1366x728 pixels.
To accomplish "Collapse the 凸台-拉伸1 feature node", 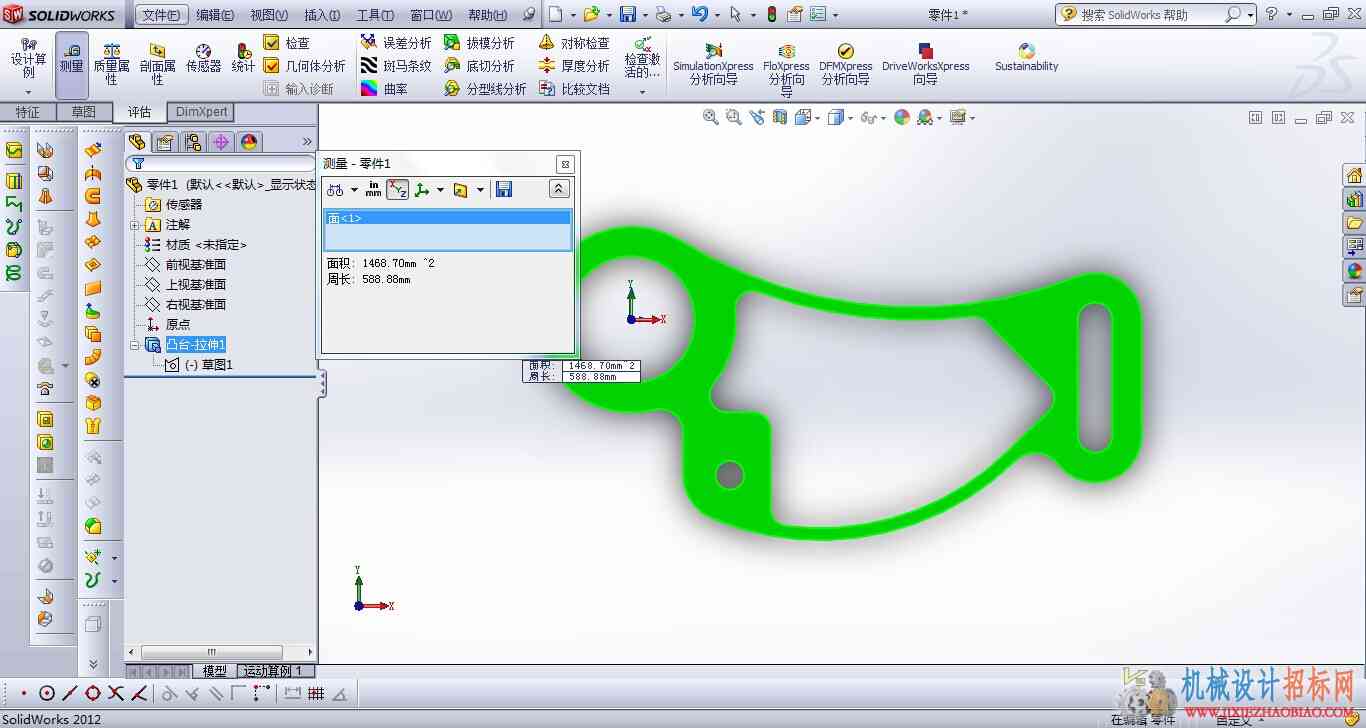I will [x=134, y=345].
